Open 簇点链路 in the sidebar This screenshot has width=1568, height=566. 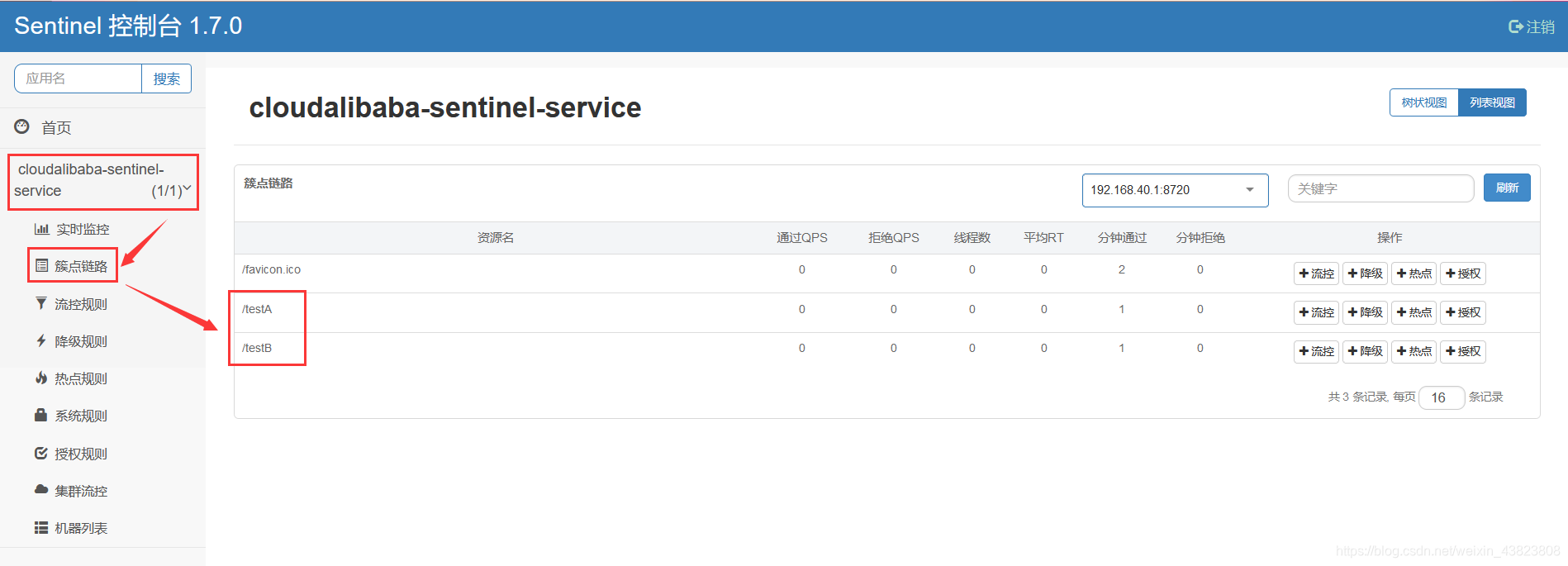[x=80, y=266]
